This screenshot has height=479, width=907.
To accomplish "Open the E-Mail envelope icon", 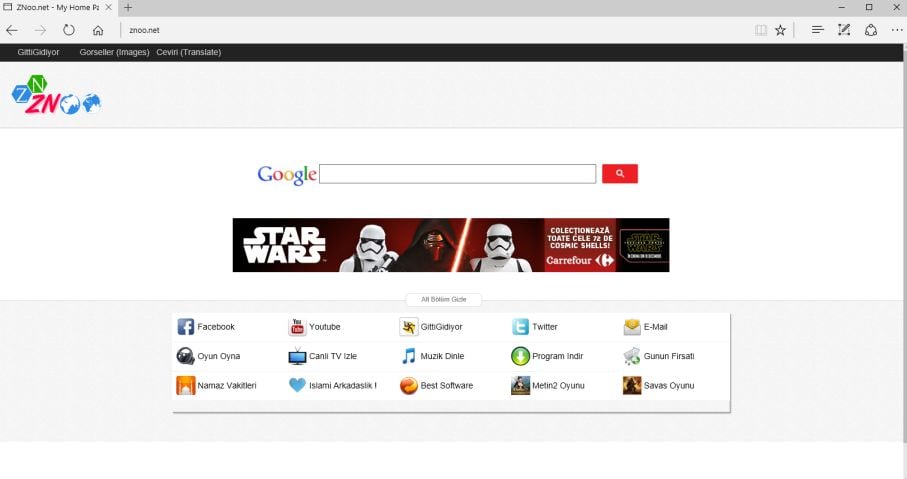I will (x=632, y=327).
